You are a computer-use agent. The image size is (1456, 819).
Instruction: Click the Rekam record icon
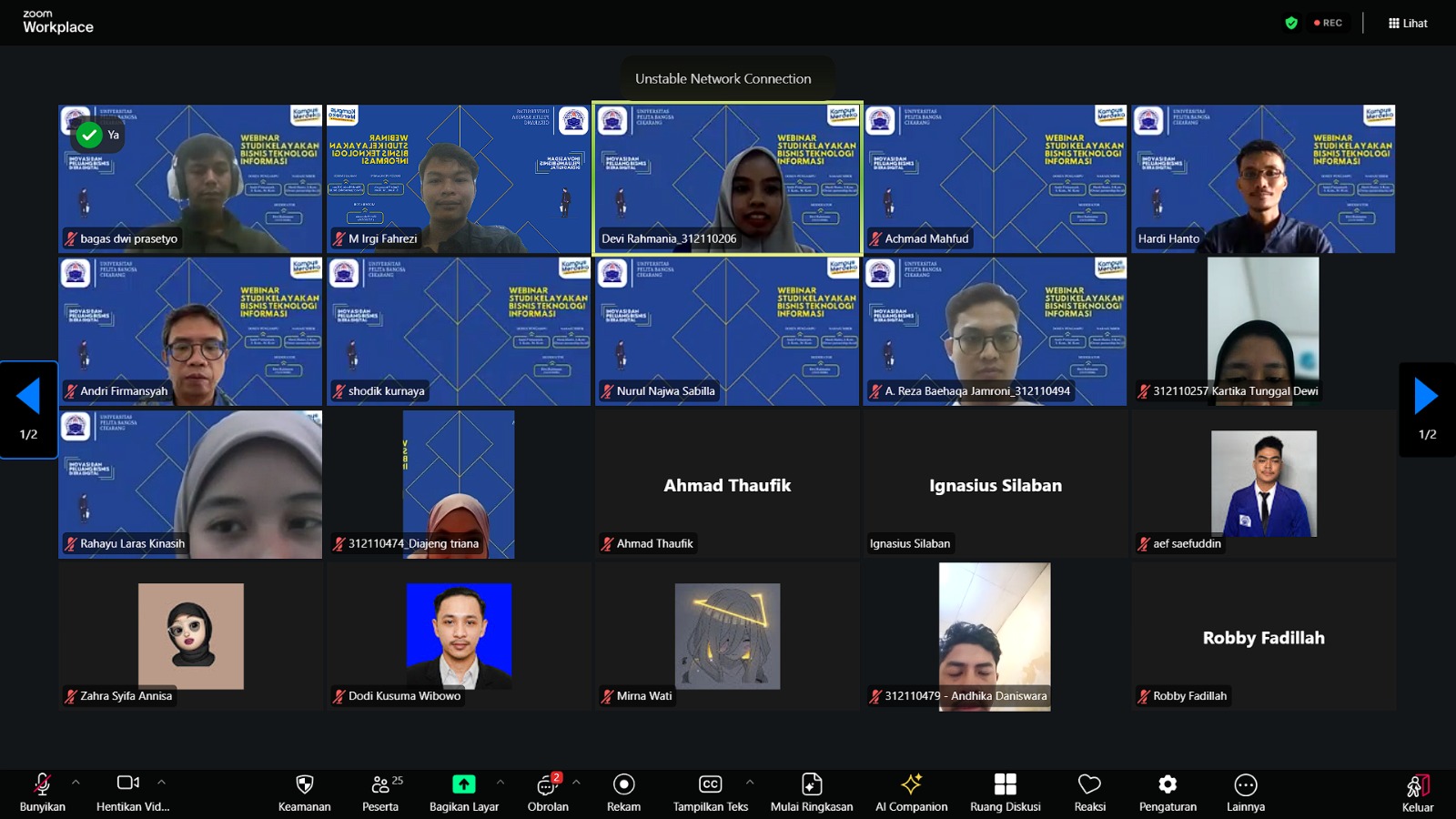coord(623,784)
